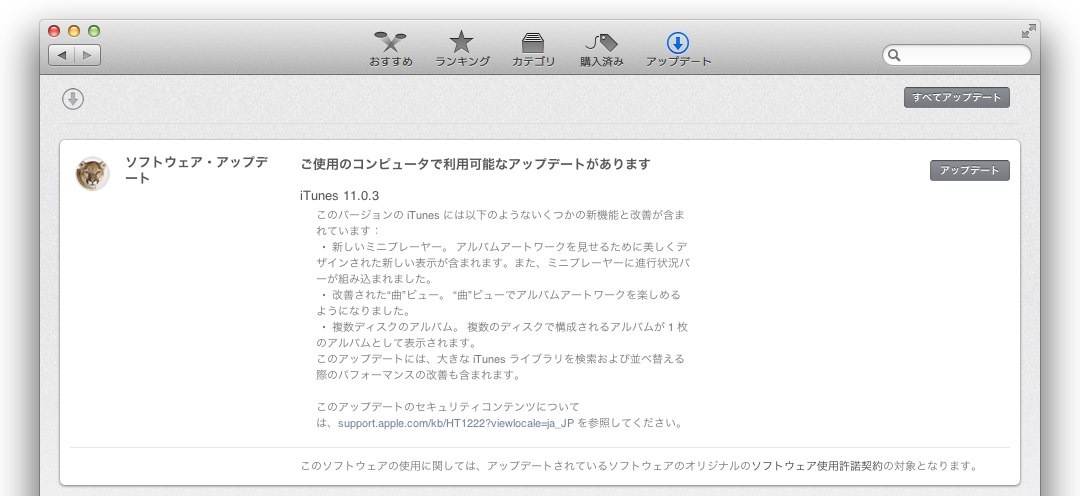
Task: Open support.apple.com/kb/HT1222 link
Action: [455, 423]
